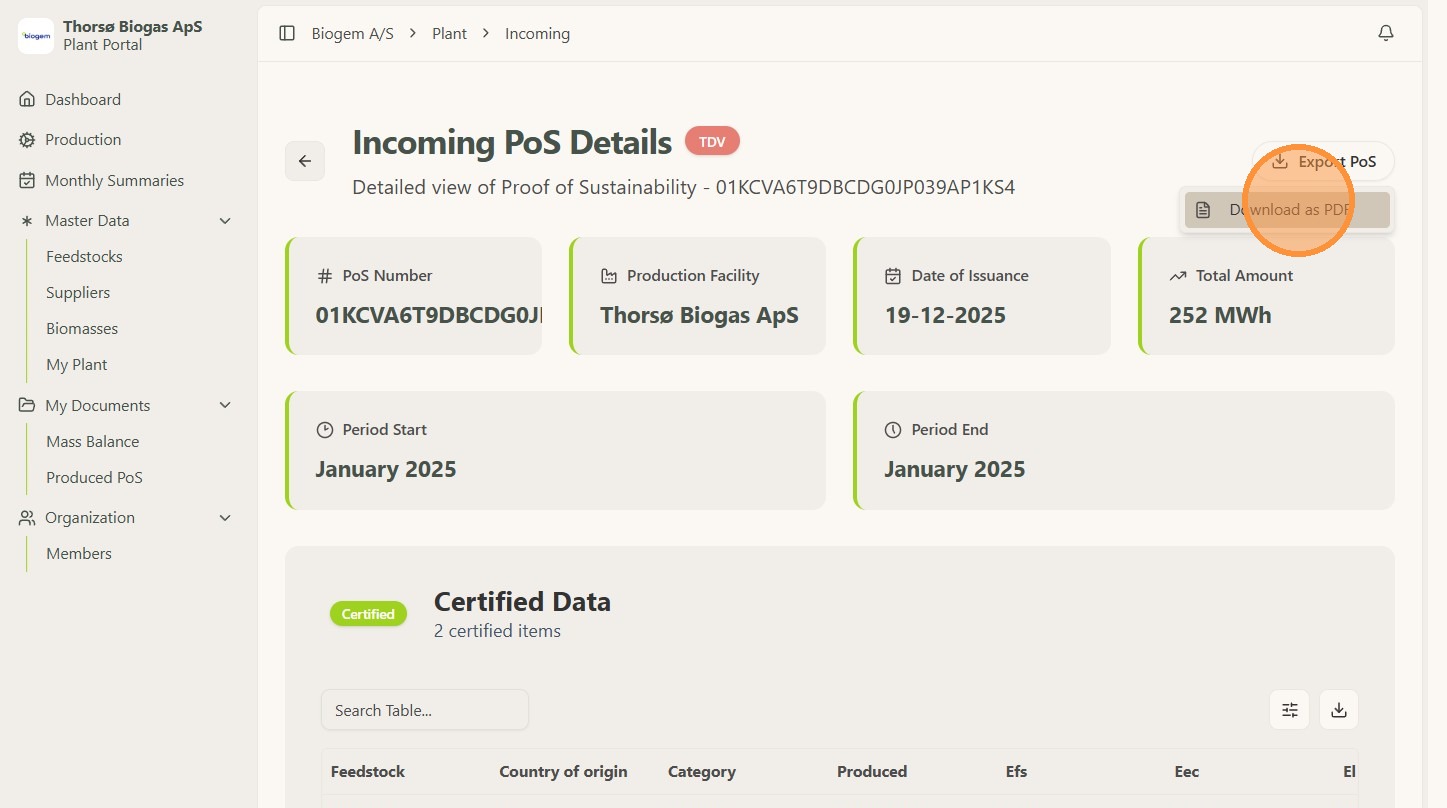Sort by Country of origin column
1447x808 pixels.
tap(563, 772)
